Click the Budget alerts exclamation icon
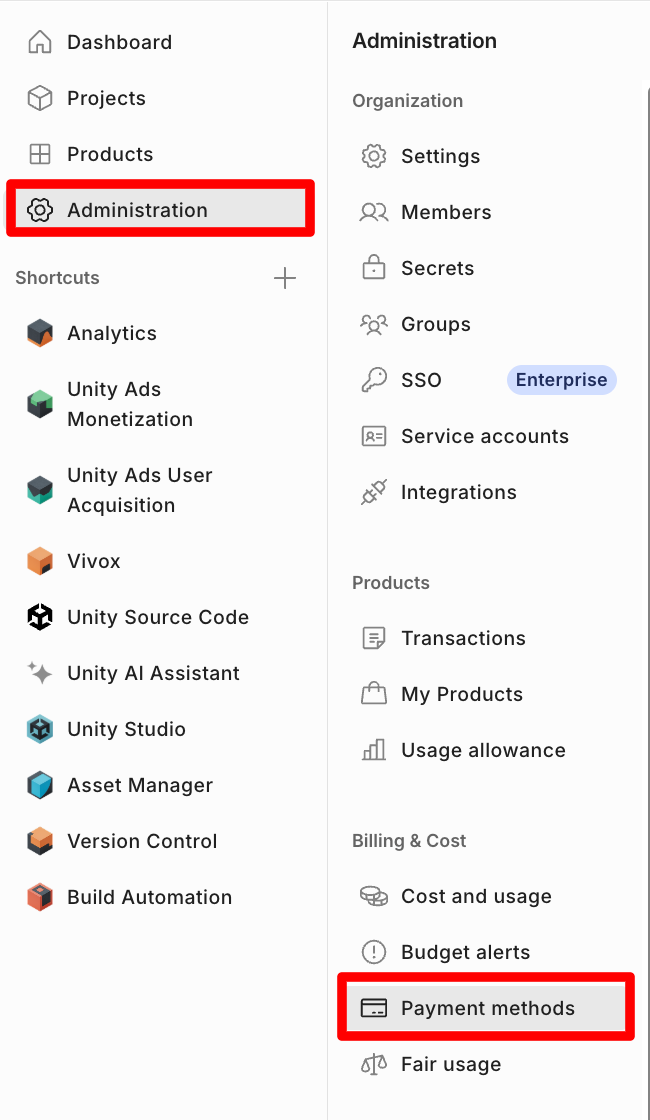 (374, 951)
